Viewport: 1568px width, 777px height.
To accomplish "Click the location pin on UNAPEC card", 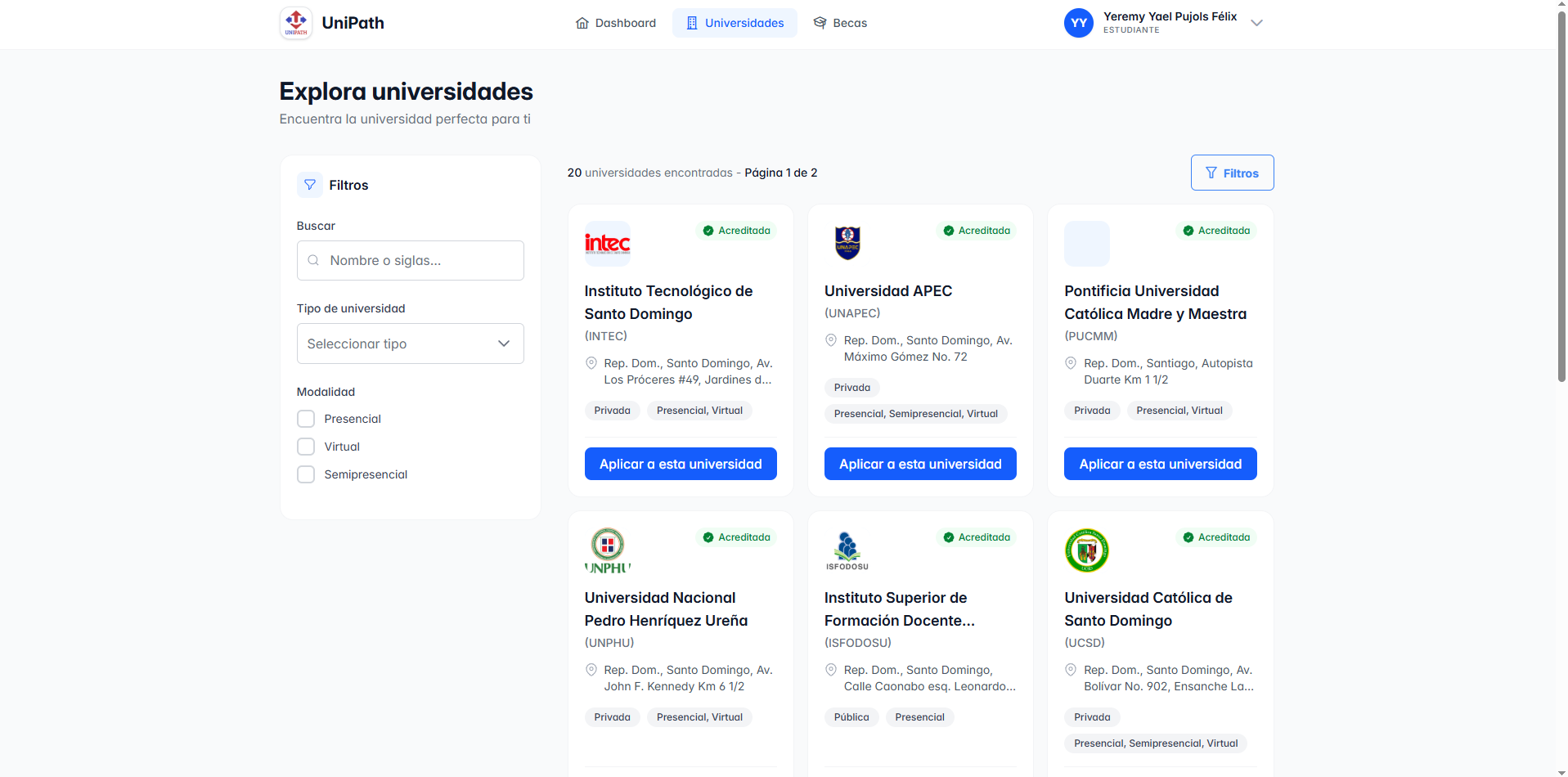I will (x=831, y=340).
